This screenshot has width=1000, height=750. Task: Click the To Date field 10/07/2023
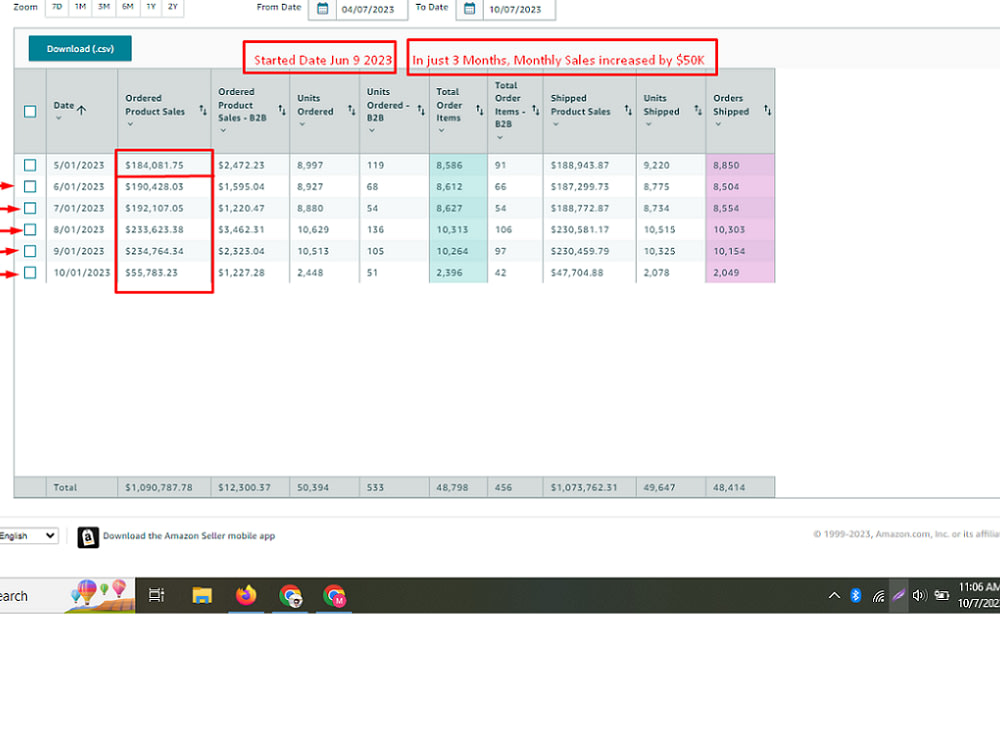click(x=518, y=9)
